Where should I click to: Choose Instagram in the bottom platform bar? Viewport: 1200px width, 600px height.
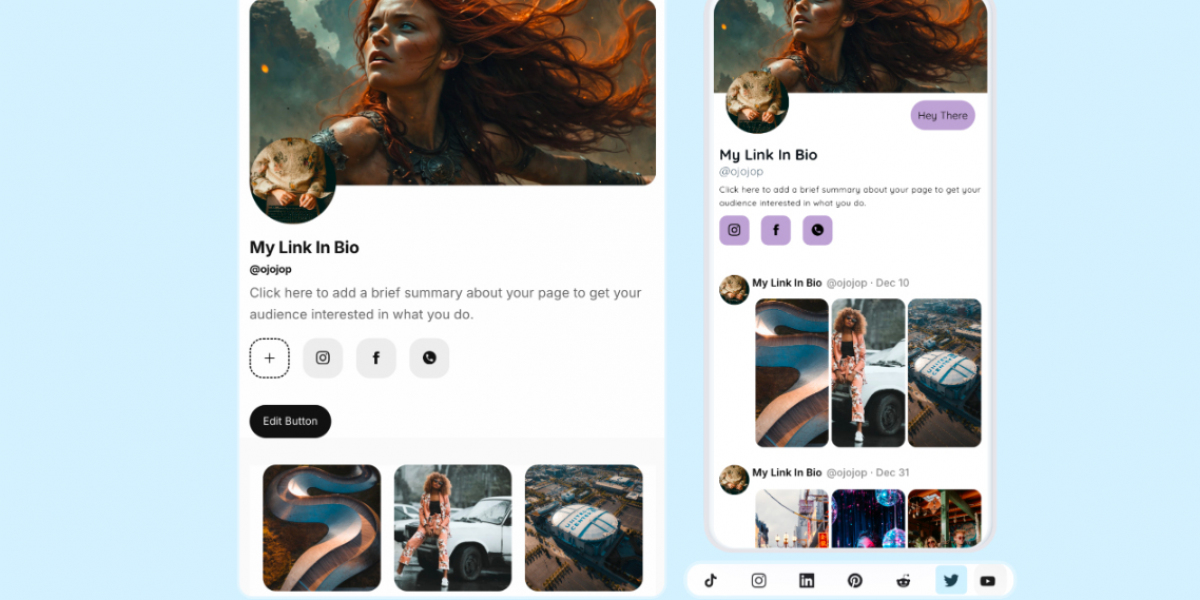(759, 581)
